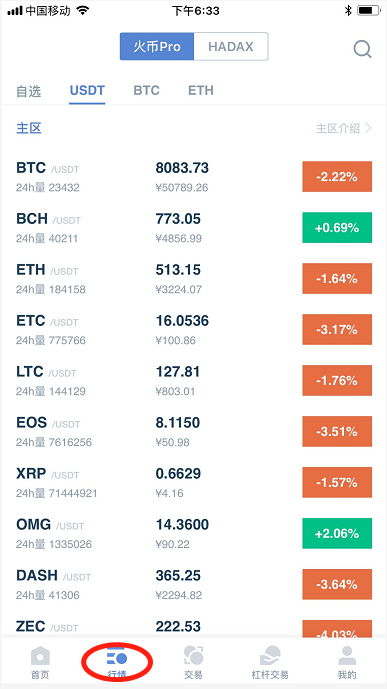Switch to the ETH market tab
The width and height of the screenshot is (387, 689).
[x=201, y=91]
